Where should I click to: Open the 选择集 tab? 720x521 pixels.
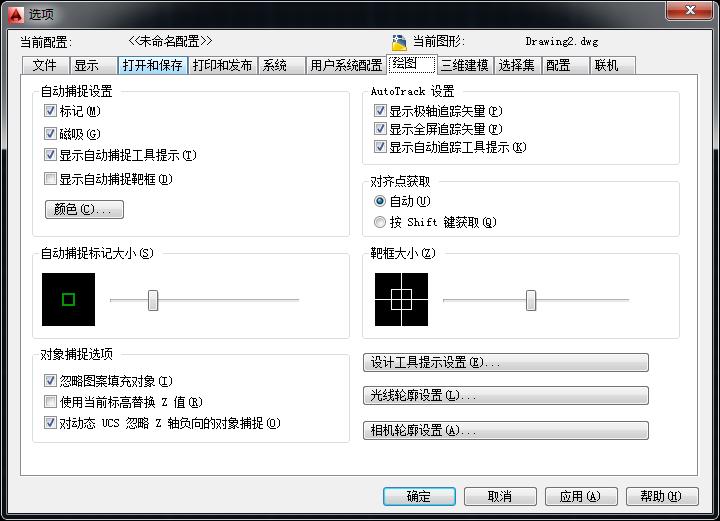click(517, 65)
